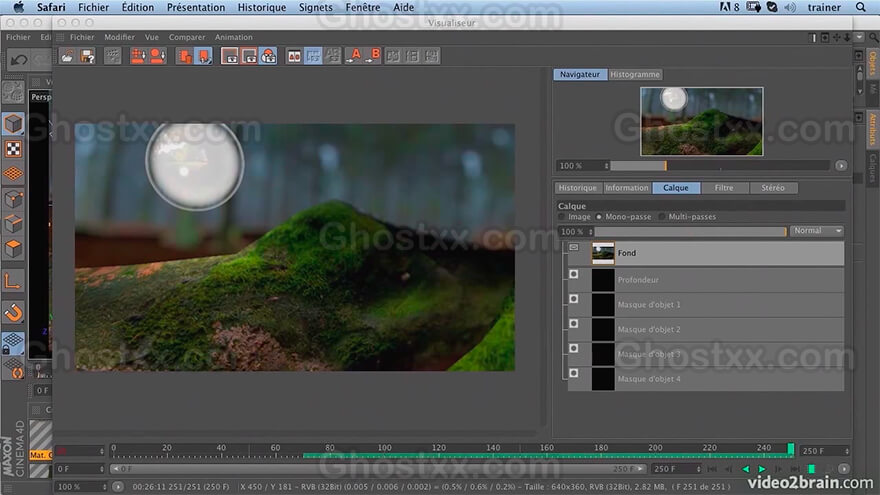Open the Comparer menu
880x495 pixels.
[187, 37]
